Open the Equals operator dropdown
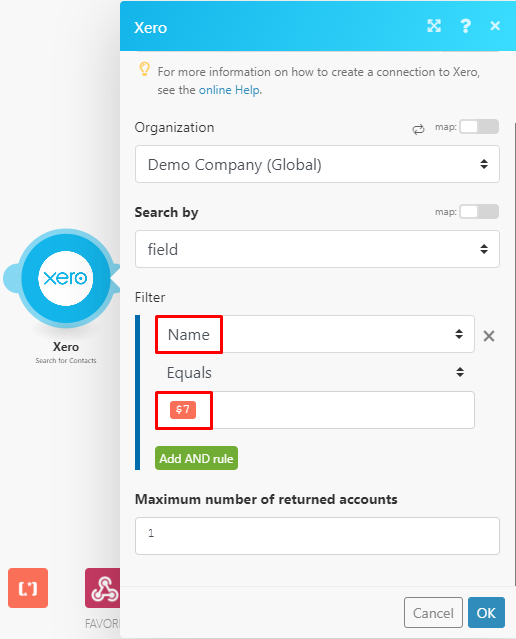516x639 pixels. (315, 372)
